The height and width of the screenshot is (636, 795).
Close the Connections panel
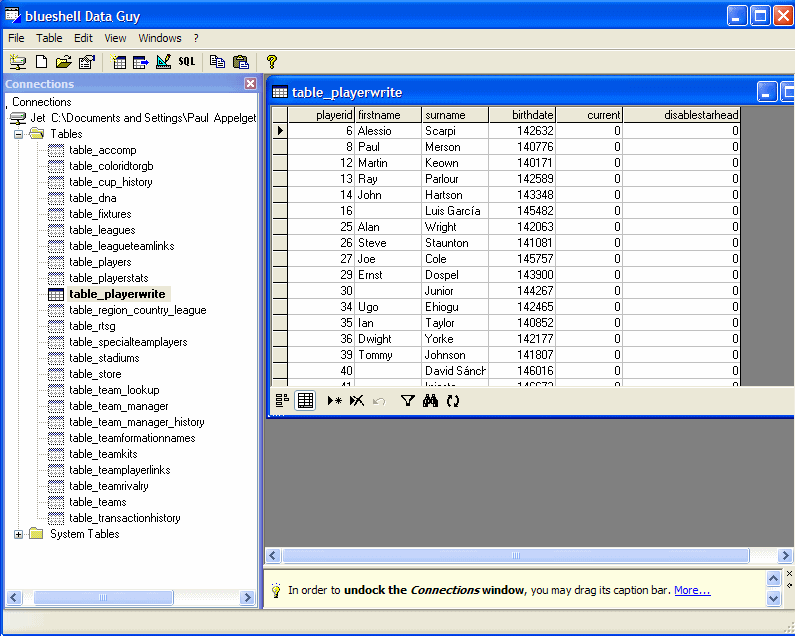pyautogui.click(x=250, y=84)
